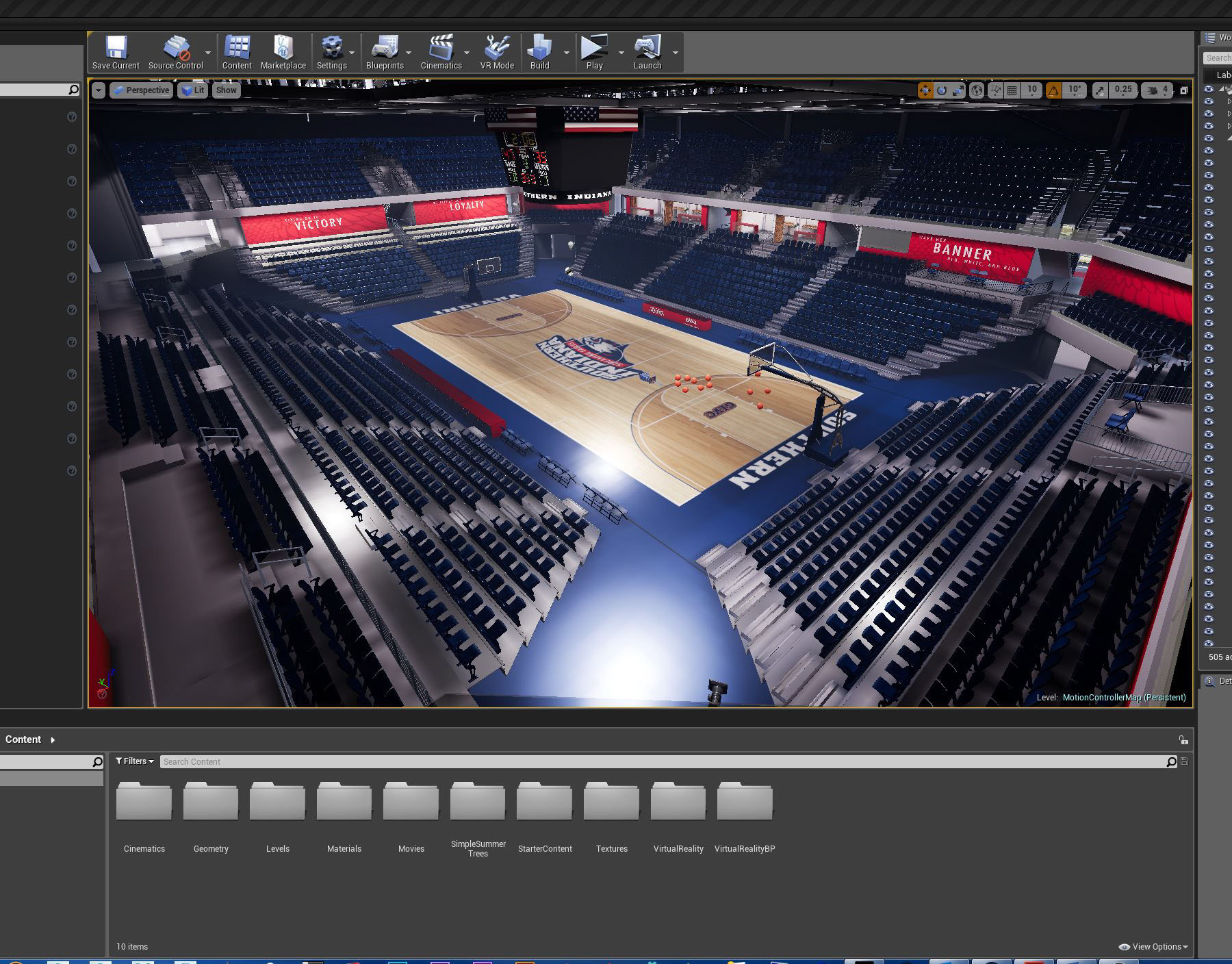Select the Levels folder

coord(277,817)
